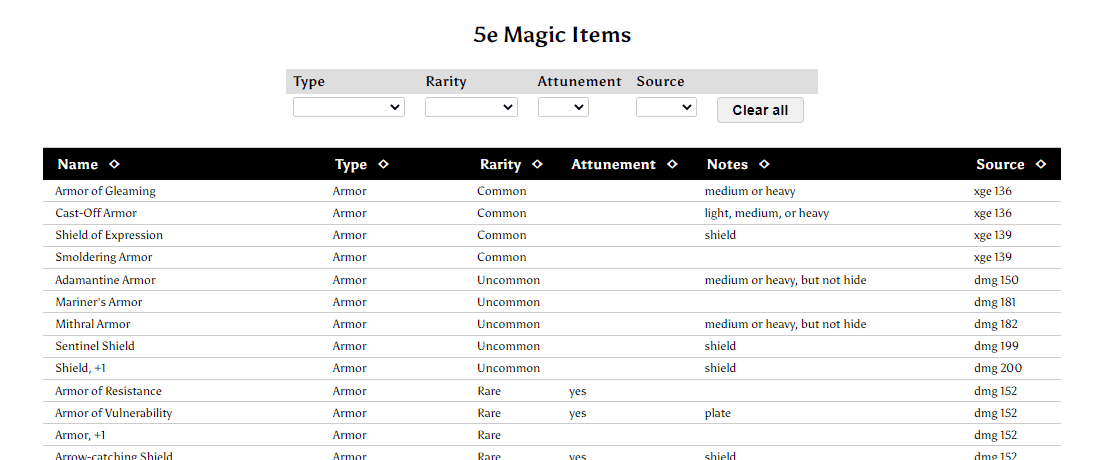This screenshot has width=1099, height=460.
Task: Click the Clear all button
Action: (x=760, y=110)
